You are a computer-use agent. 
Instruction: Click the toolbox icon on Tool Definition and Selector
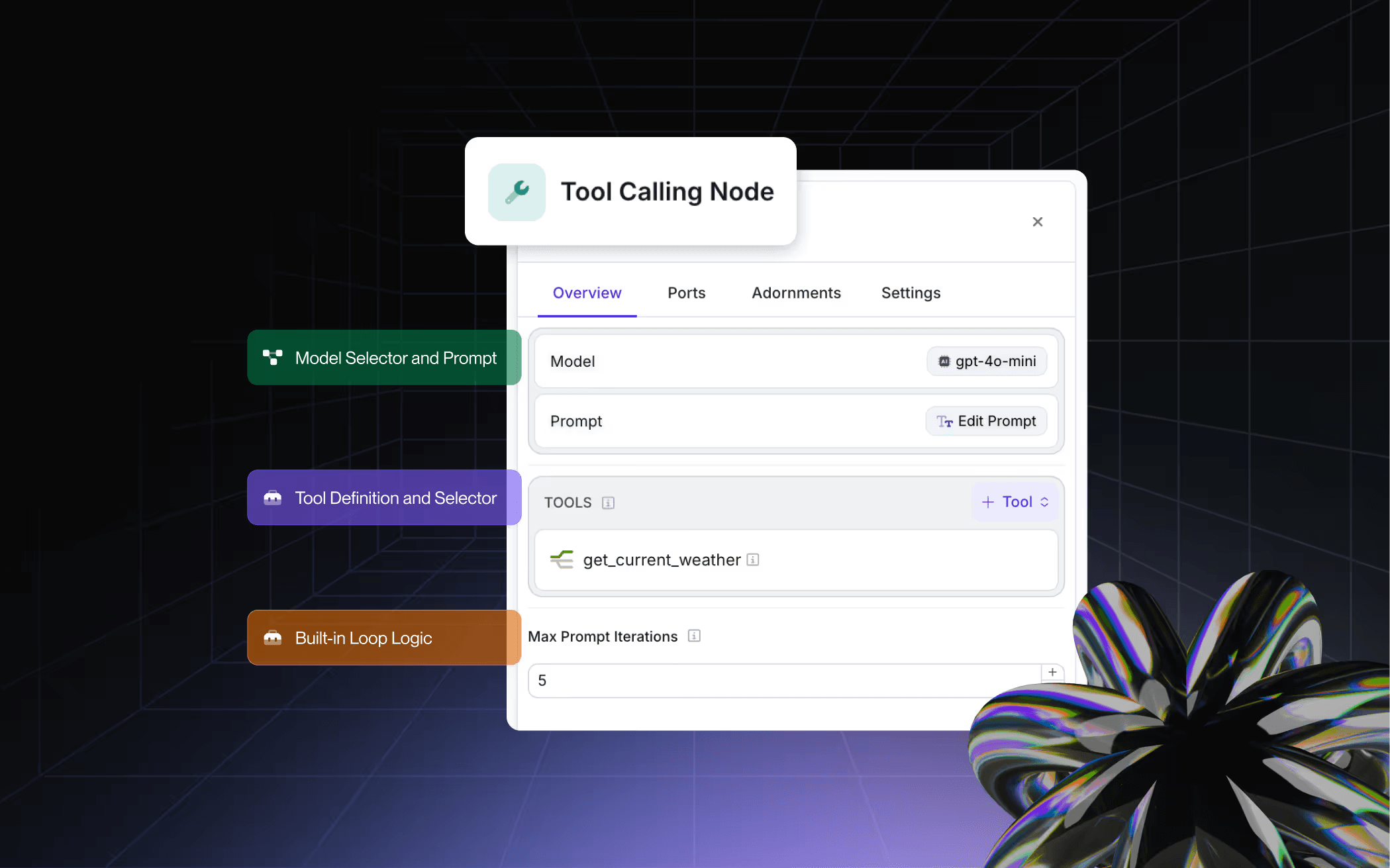pos(272,497)
